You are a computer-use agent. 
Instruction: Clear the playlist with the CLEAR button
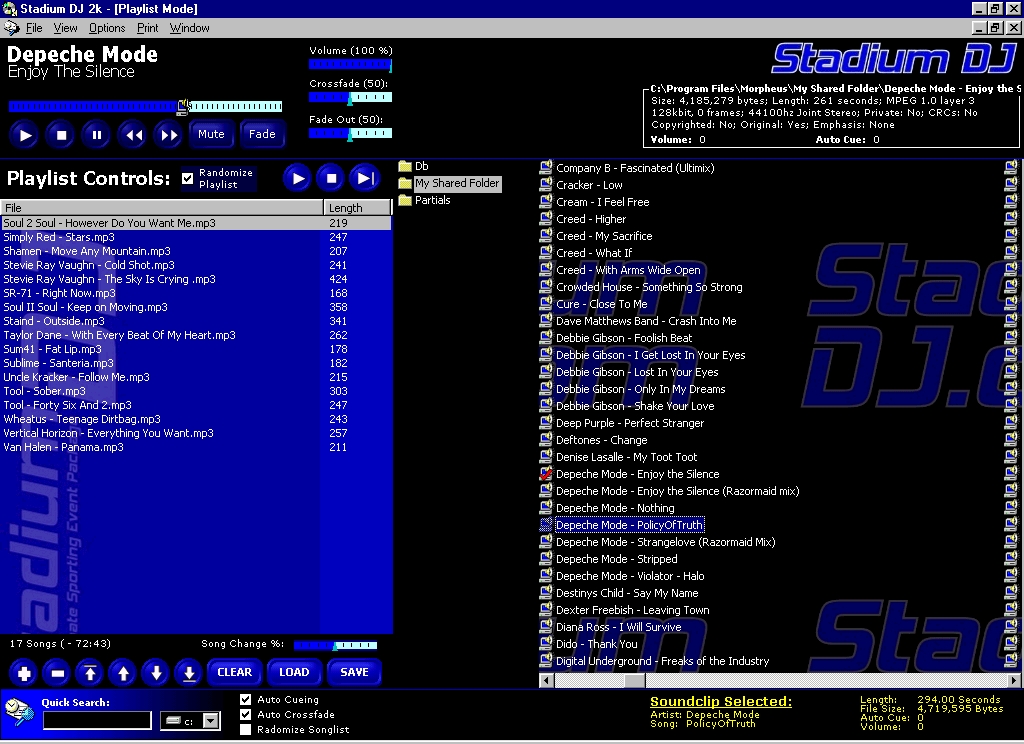[234, 672]
